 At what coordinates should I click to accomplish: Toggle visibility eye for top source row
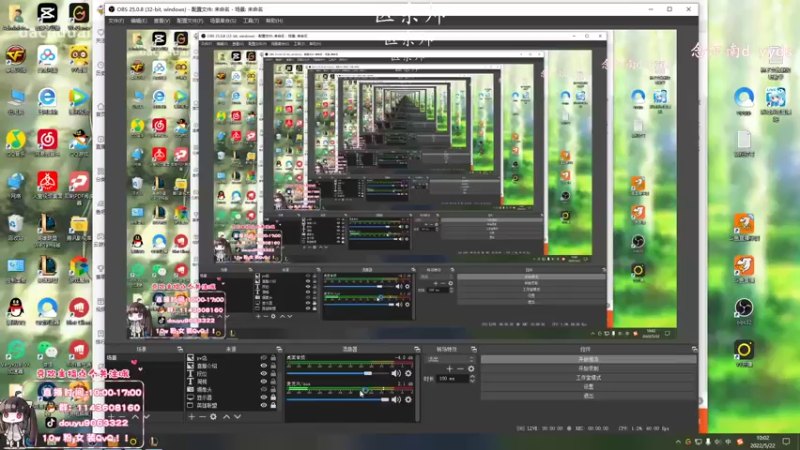pyautogui.click(x=263, y=358)
